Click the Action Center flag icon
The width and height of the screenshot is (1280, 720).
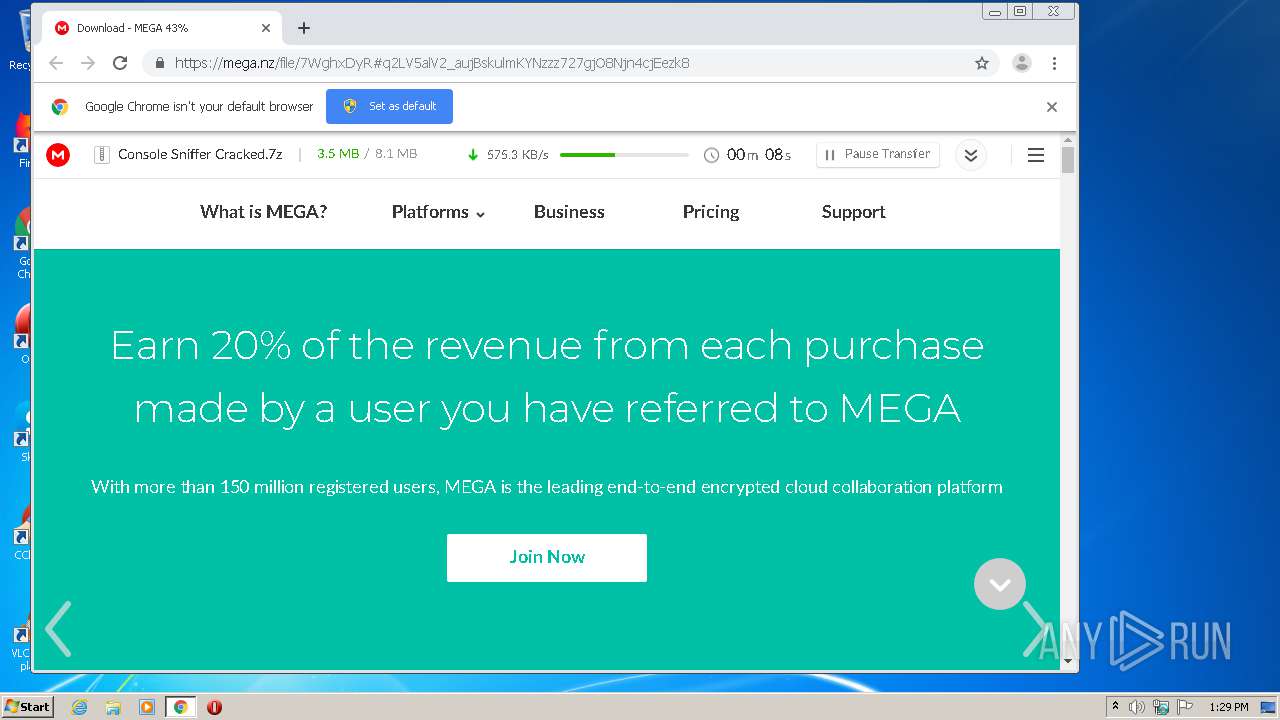point(1185,707)
